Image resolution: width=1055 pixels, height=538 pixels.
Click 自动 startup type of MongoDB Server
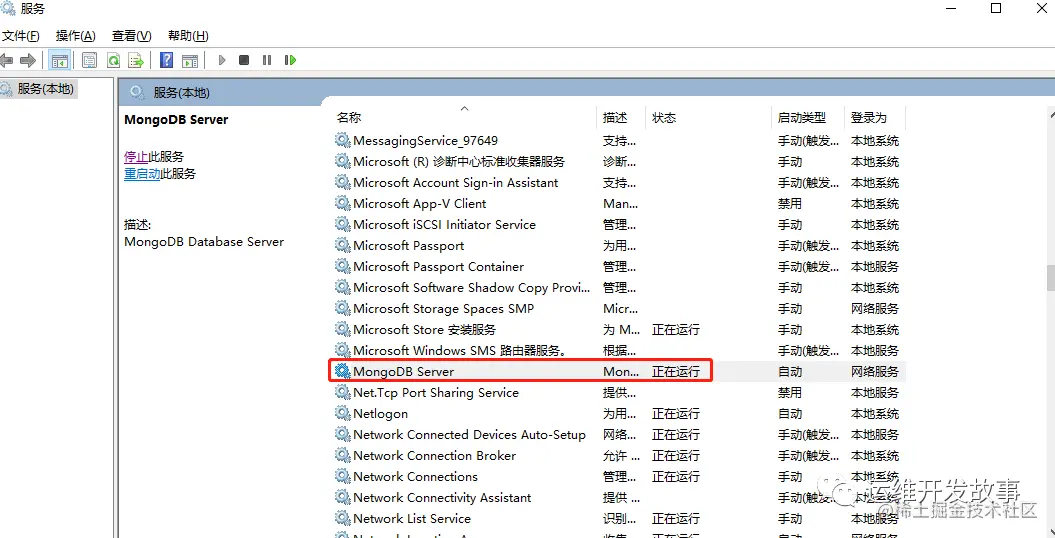tap(790, 372)
